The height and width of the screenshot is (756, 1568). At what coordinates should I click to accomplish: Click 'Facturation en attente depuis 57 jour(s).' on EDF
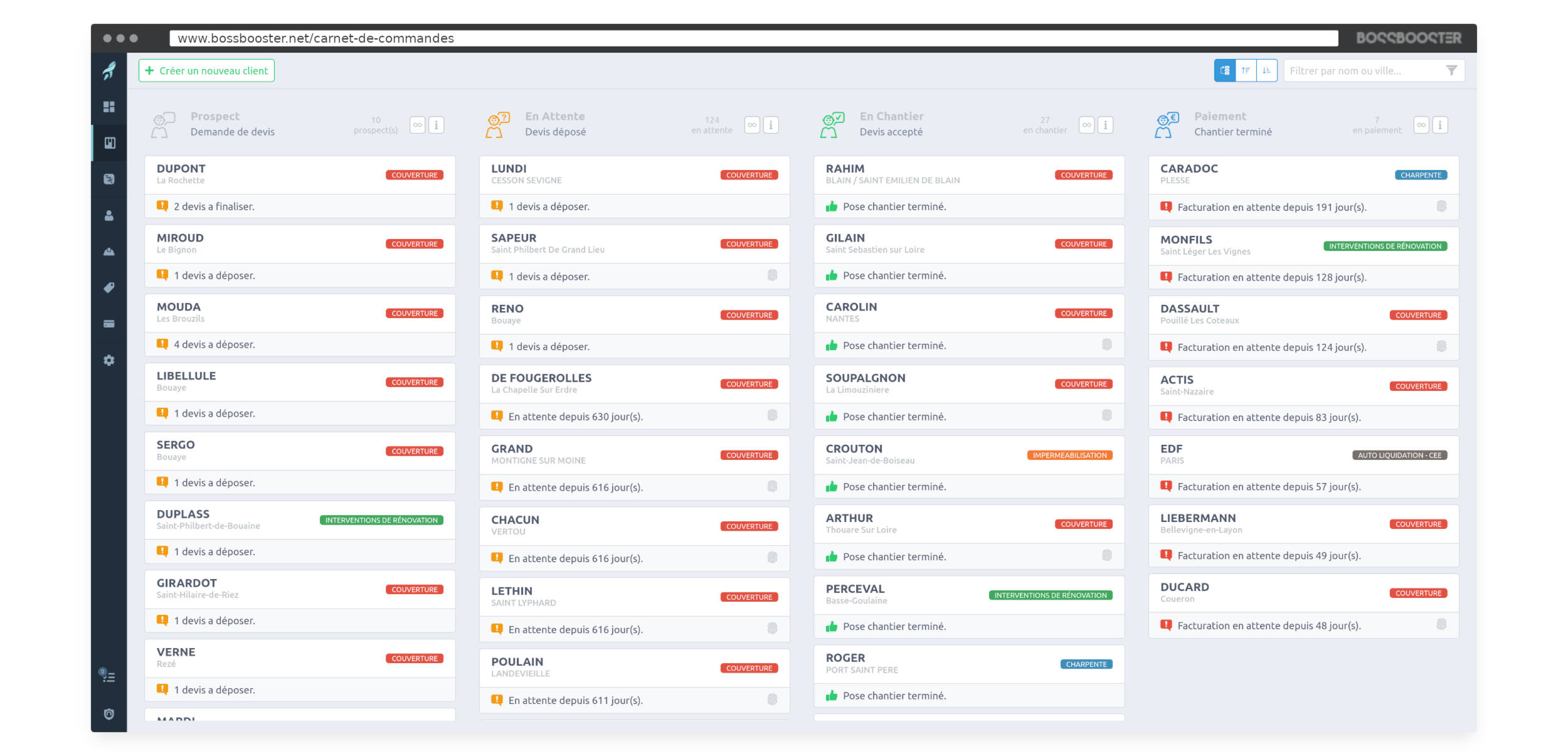click(x=1269, y=486)
